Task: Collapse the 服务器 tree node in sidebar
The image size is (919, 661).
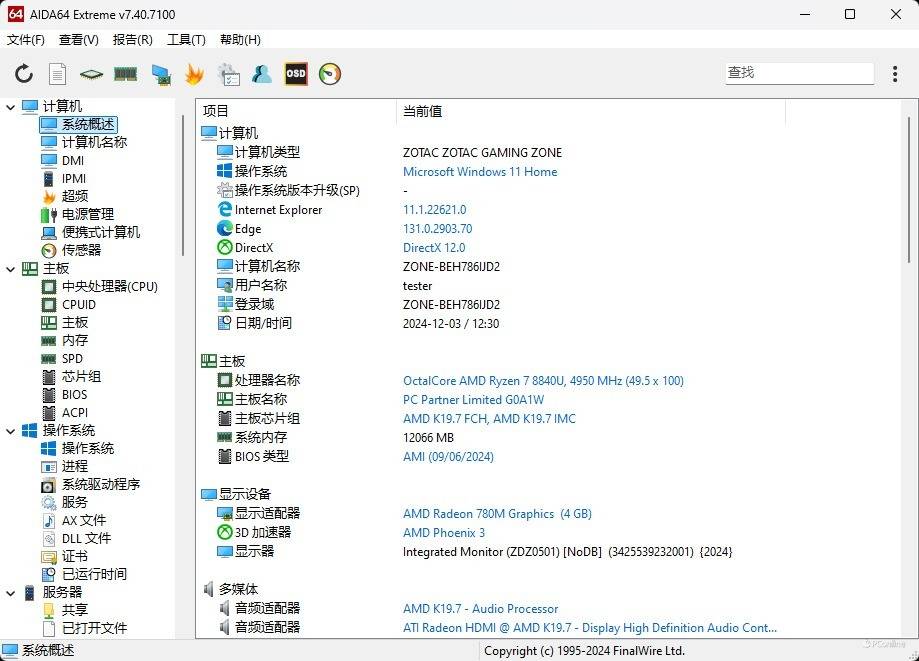Action: tap(11, 593)
